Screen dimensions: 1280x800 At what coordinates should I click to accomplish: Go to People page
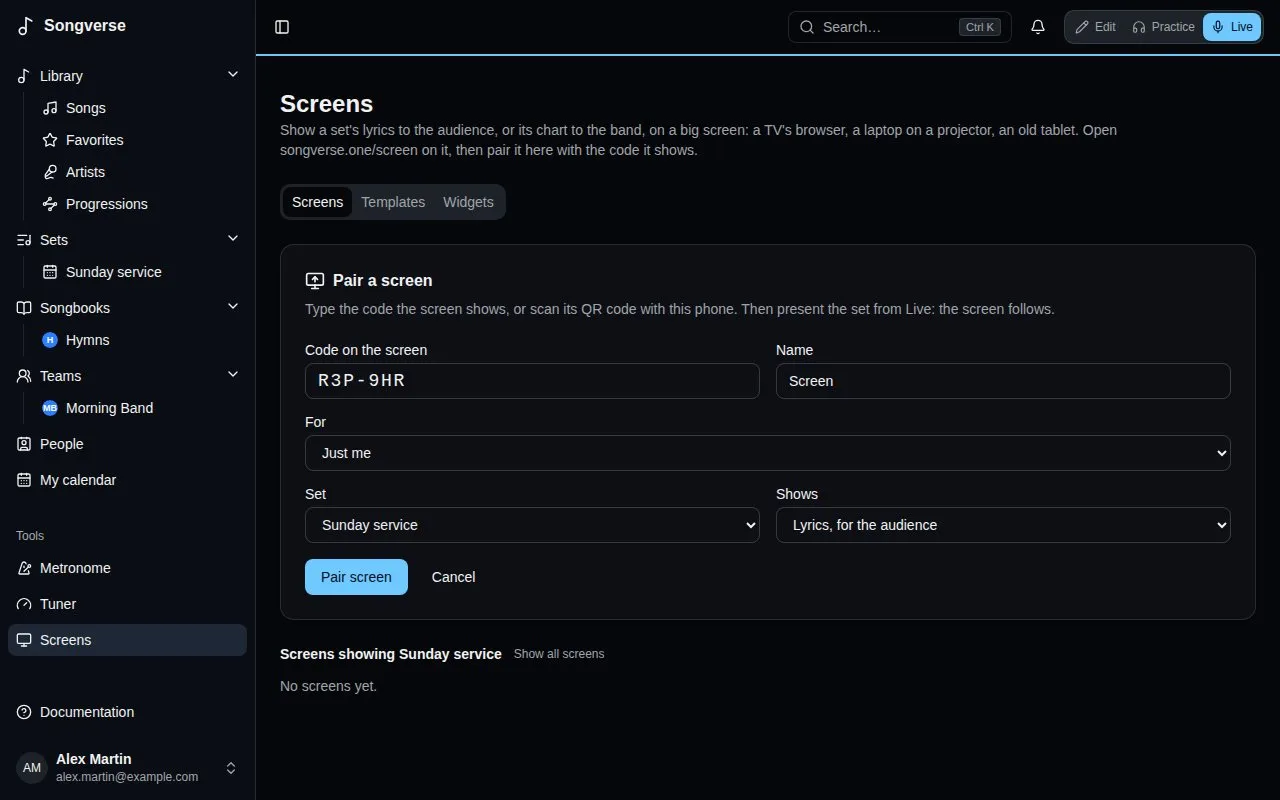tap(127, 444)
